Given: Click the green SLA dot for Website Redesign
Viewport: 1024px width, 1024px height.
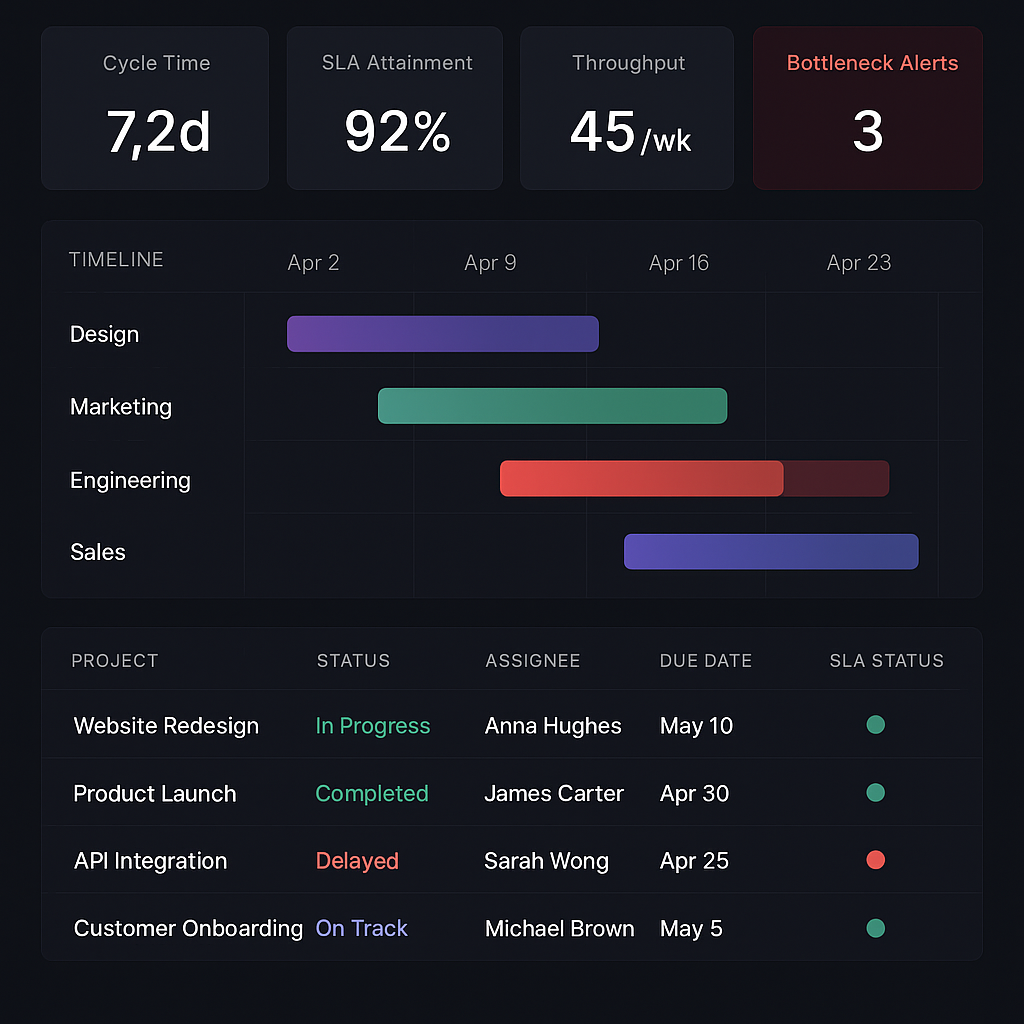Looking at the screenshot, I should click(x=875, y=725).
